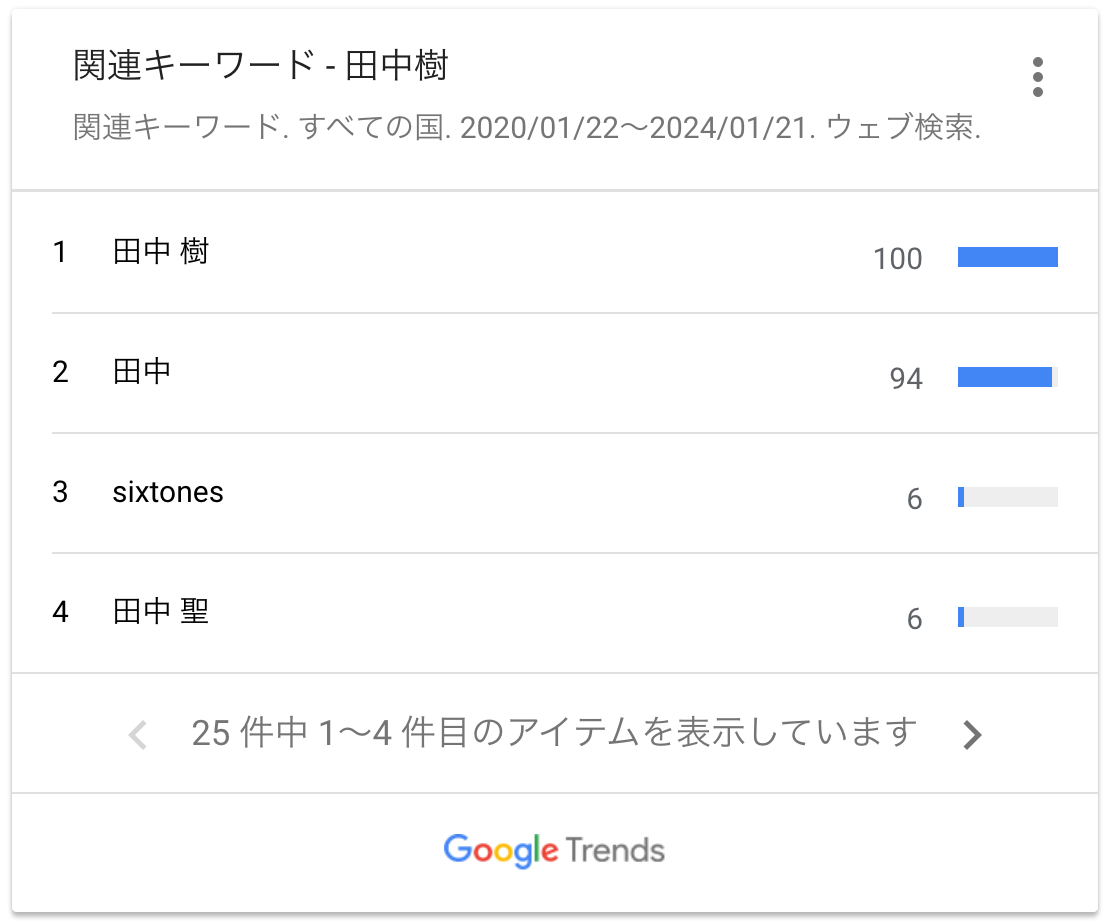
Task: Click the bar in 田中 聖 row
Action: point(1008,616)
